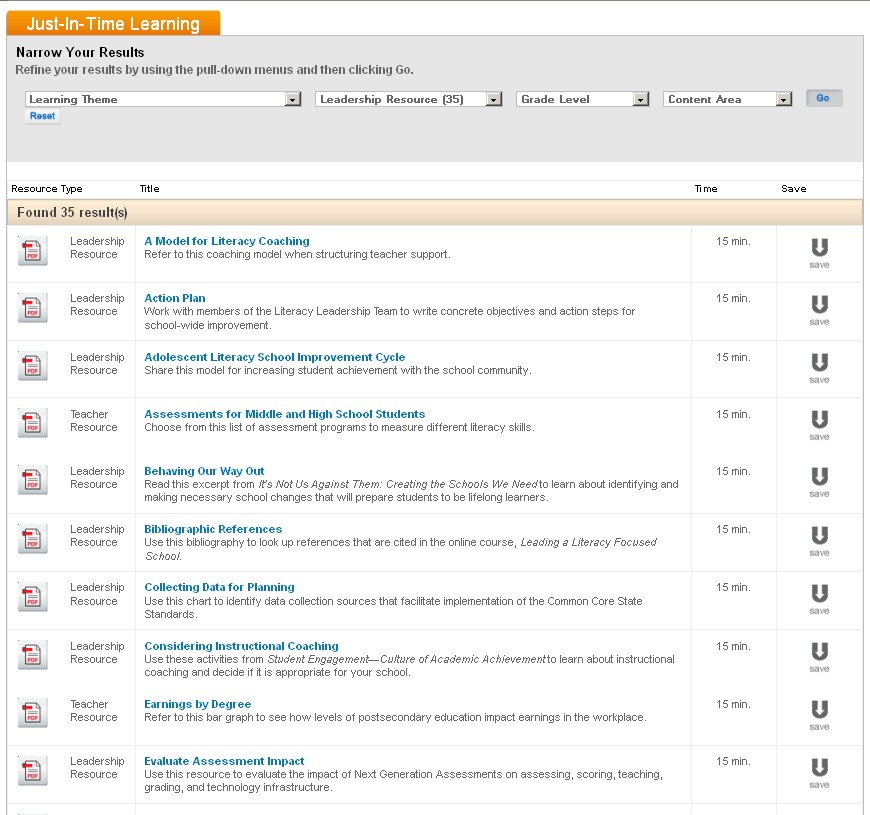Expand the Leadership Resource (35) dropdown
Viewport: 870px width, 815px height.
(x=408, y=99)
